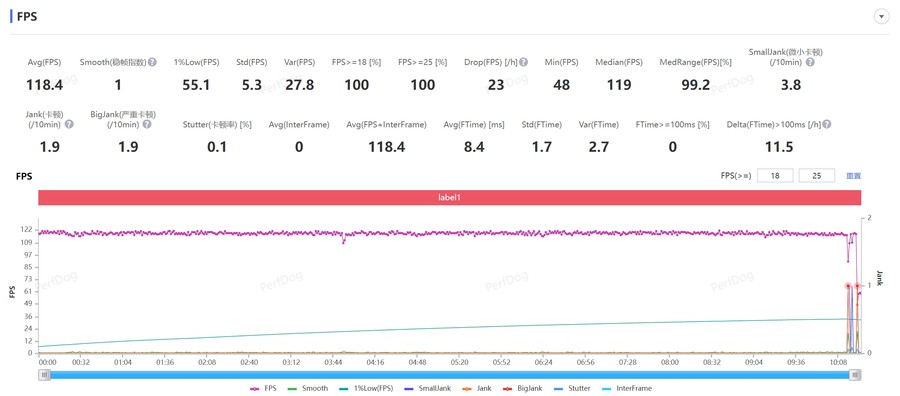This screenshot has width=900, height=396.
Task: Open help icon beside Drop(FPS) [/h]
Action: coord(524,62)
